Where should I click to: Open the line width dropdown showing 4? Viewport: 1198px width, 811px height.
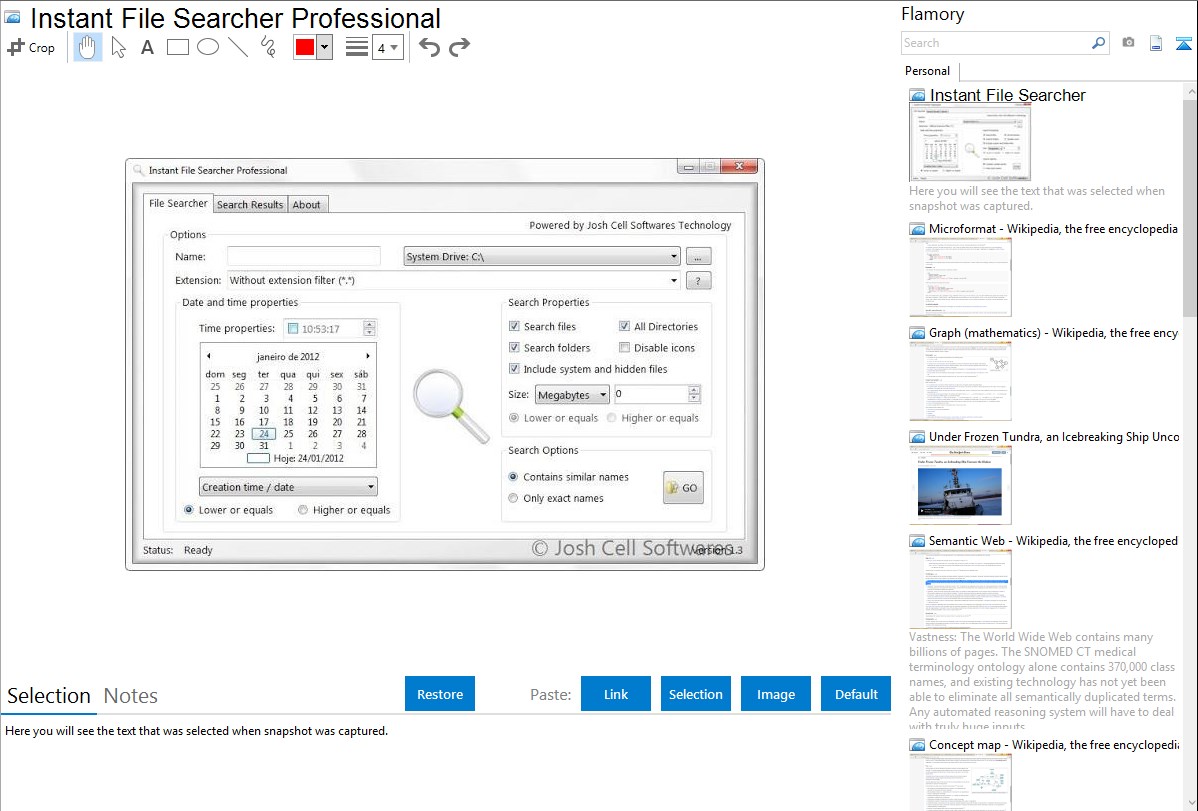click(387, 47)
